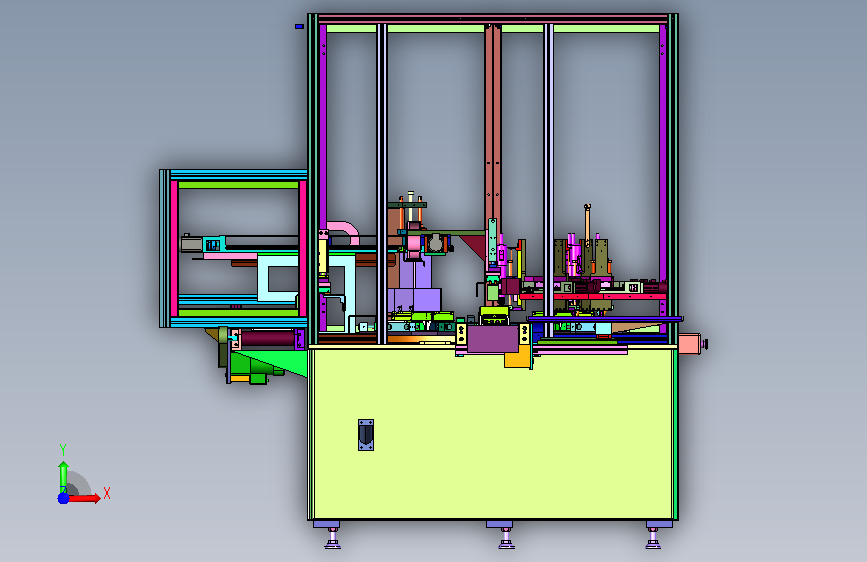Select the light-green top crossbeam of the frame
The height and width of the screenshot is (562, 867).
492,28
